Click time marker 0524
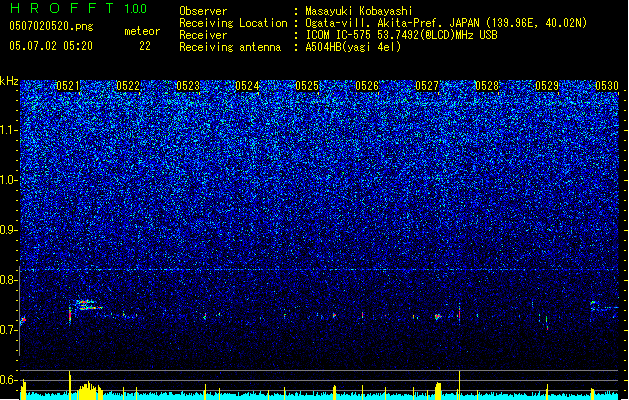 [247, 86]
